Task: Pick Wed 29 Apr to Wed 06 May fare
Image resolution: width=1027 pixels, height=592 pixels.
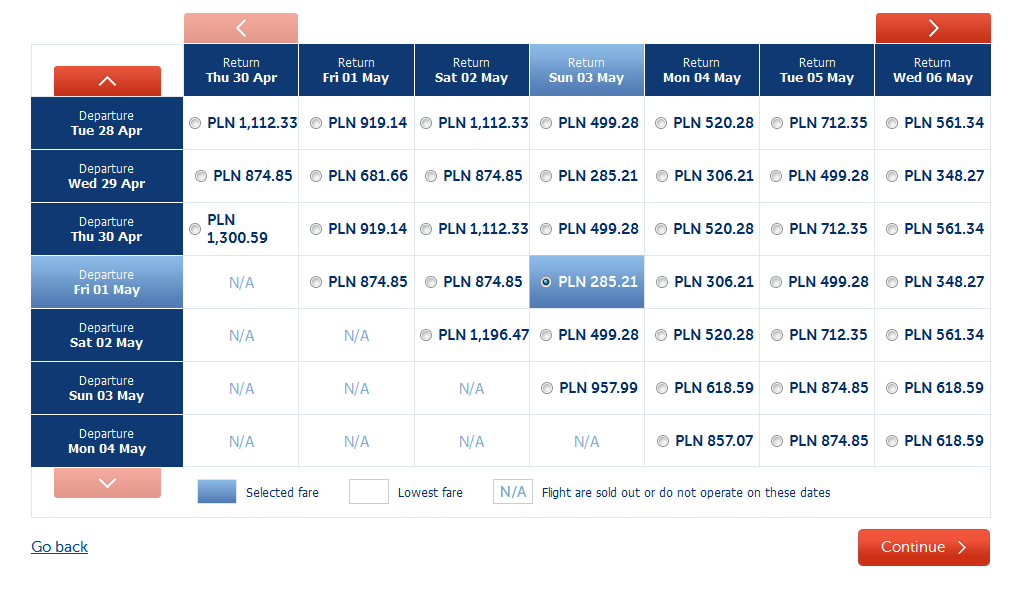Action: [x=891, y=176]
